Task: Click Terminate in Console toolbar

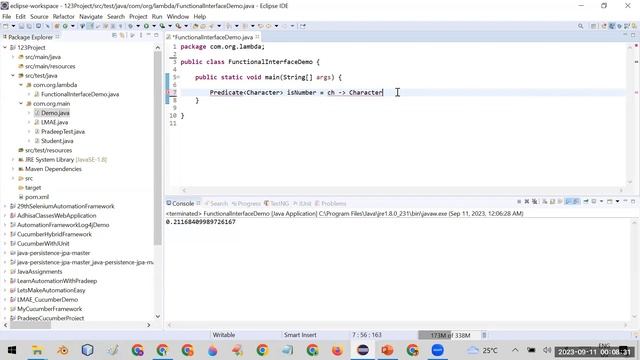Action: (x=519, y=202)
